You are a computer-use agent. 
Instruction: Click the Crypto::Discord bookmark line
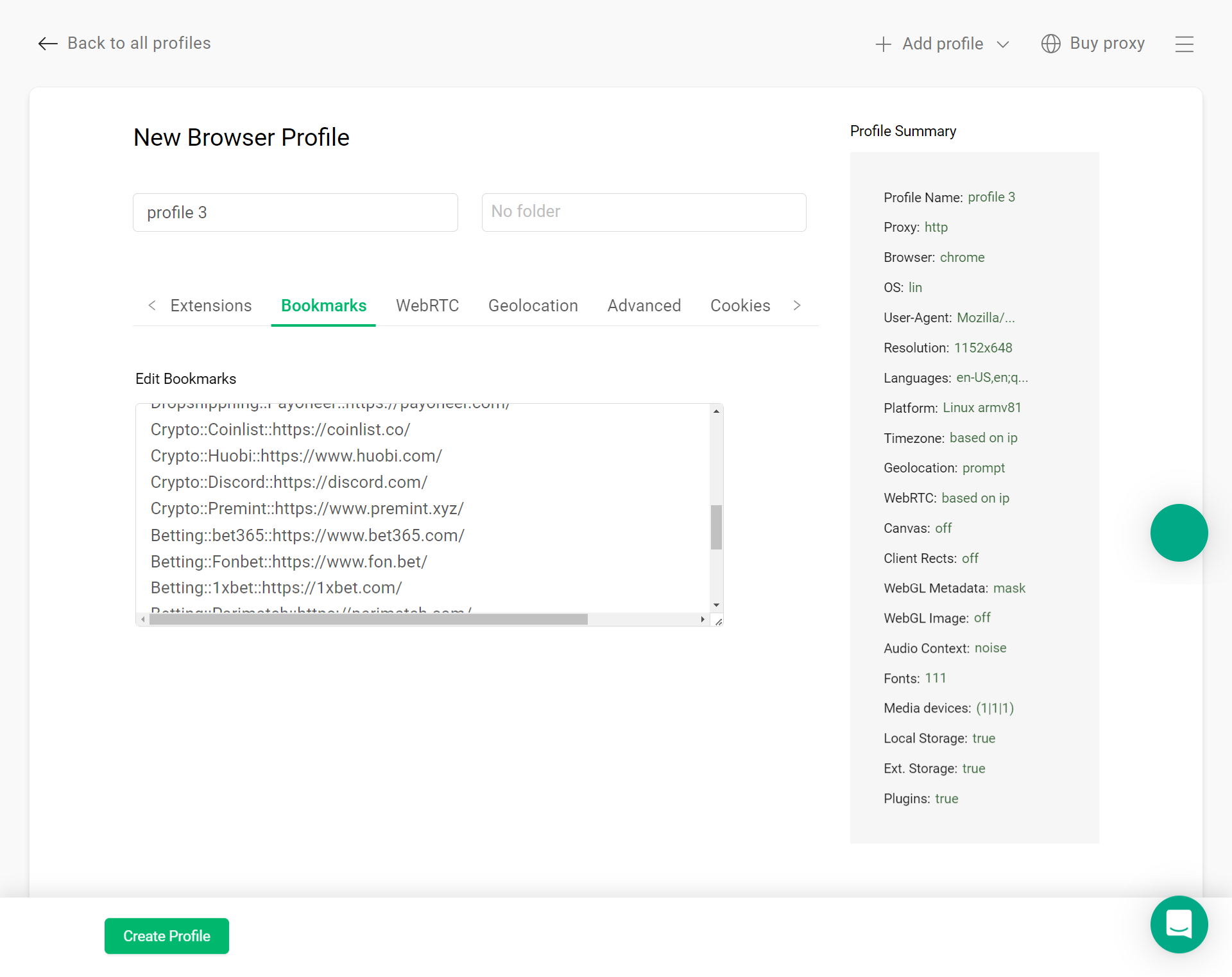point(289,482)
